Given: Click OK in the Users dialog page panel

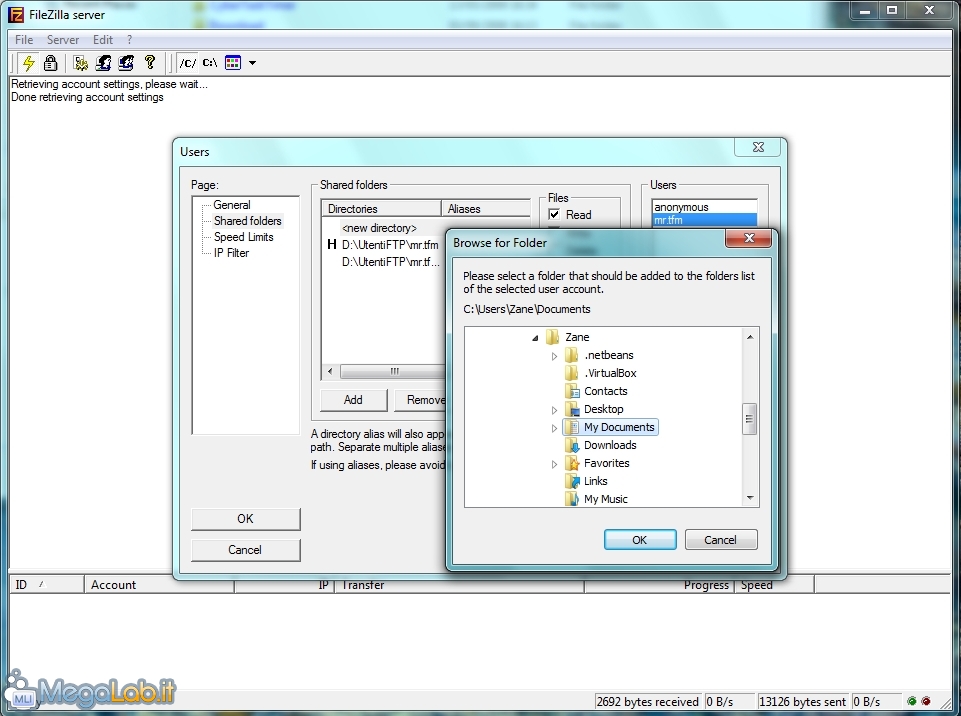Looking at the screenshot, I should click(245, 519).
